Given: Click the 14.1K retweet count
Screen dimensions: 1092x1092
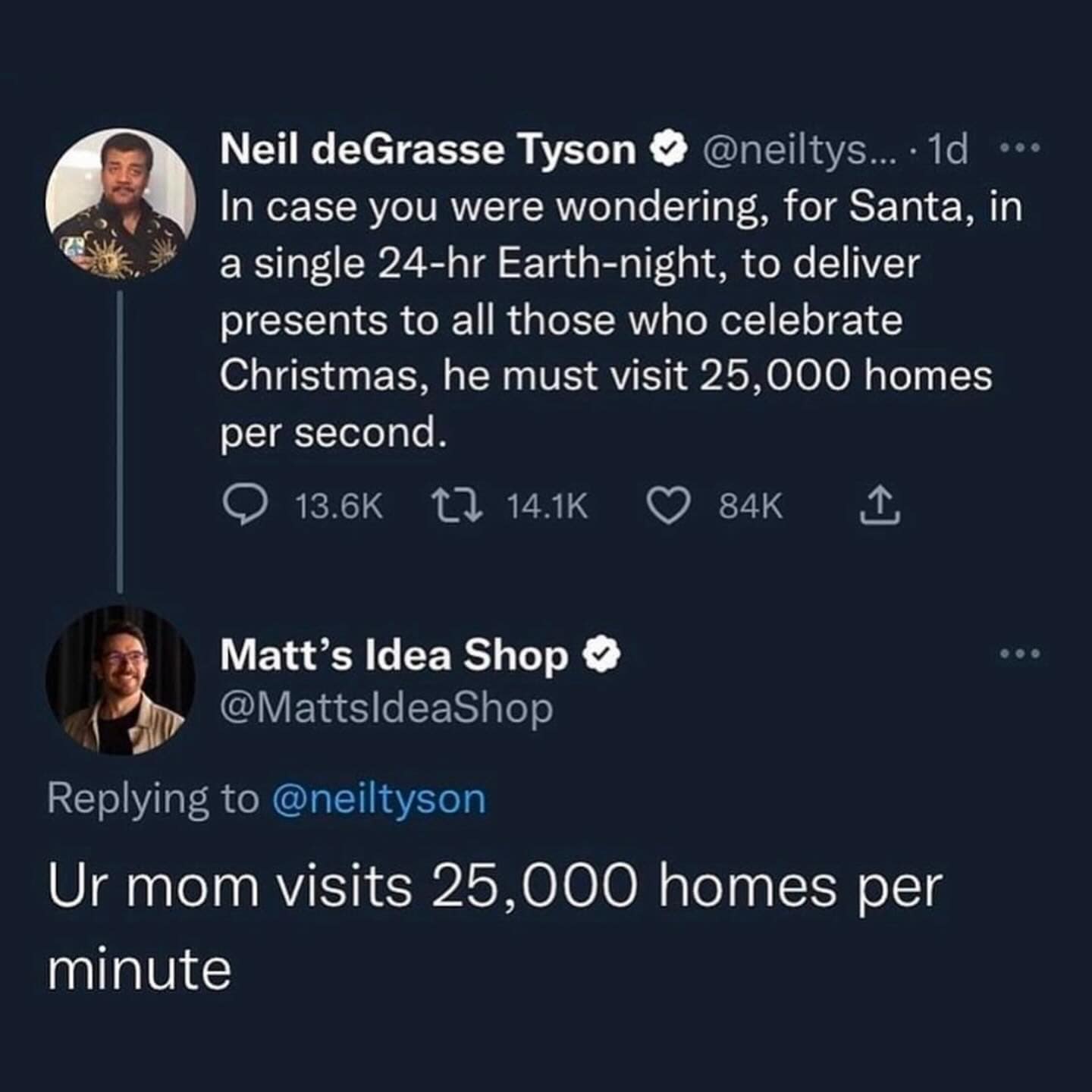Looking at the screenshot, I should (x=547, y=507).
